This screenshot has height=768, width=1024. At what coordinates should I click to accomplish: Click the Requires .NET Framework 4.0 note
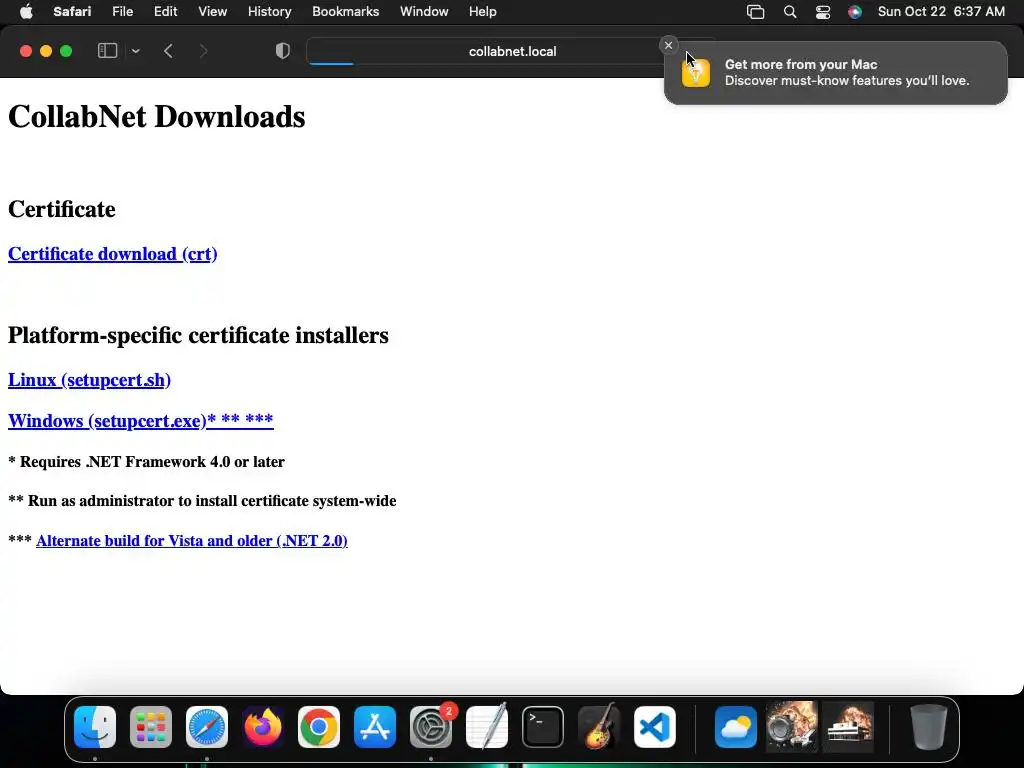pyautogui.click(x=146, y=462)
